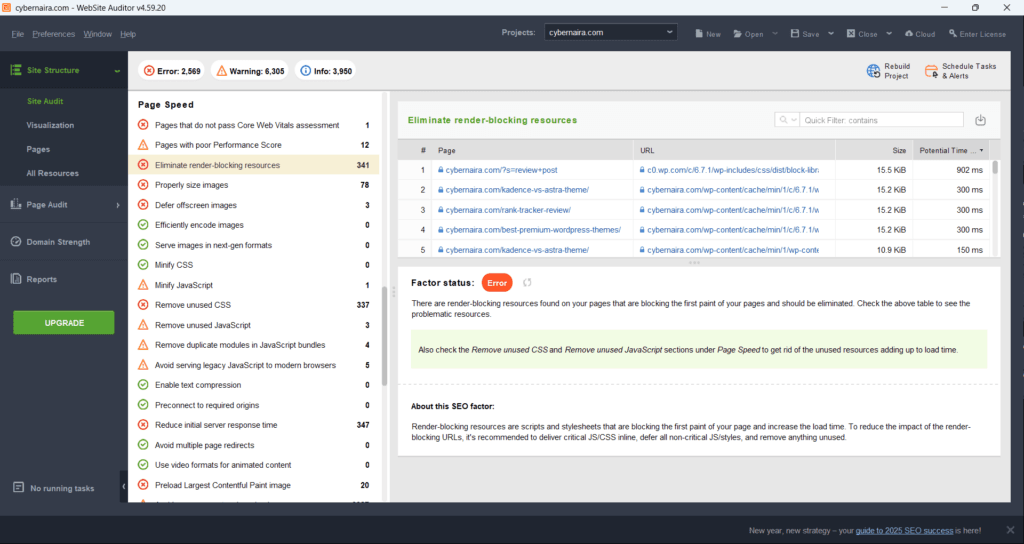Open the guide to 2025 SEO success link
1024x544 pixels.
[x=904, y=530]
